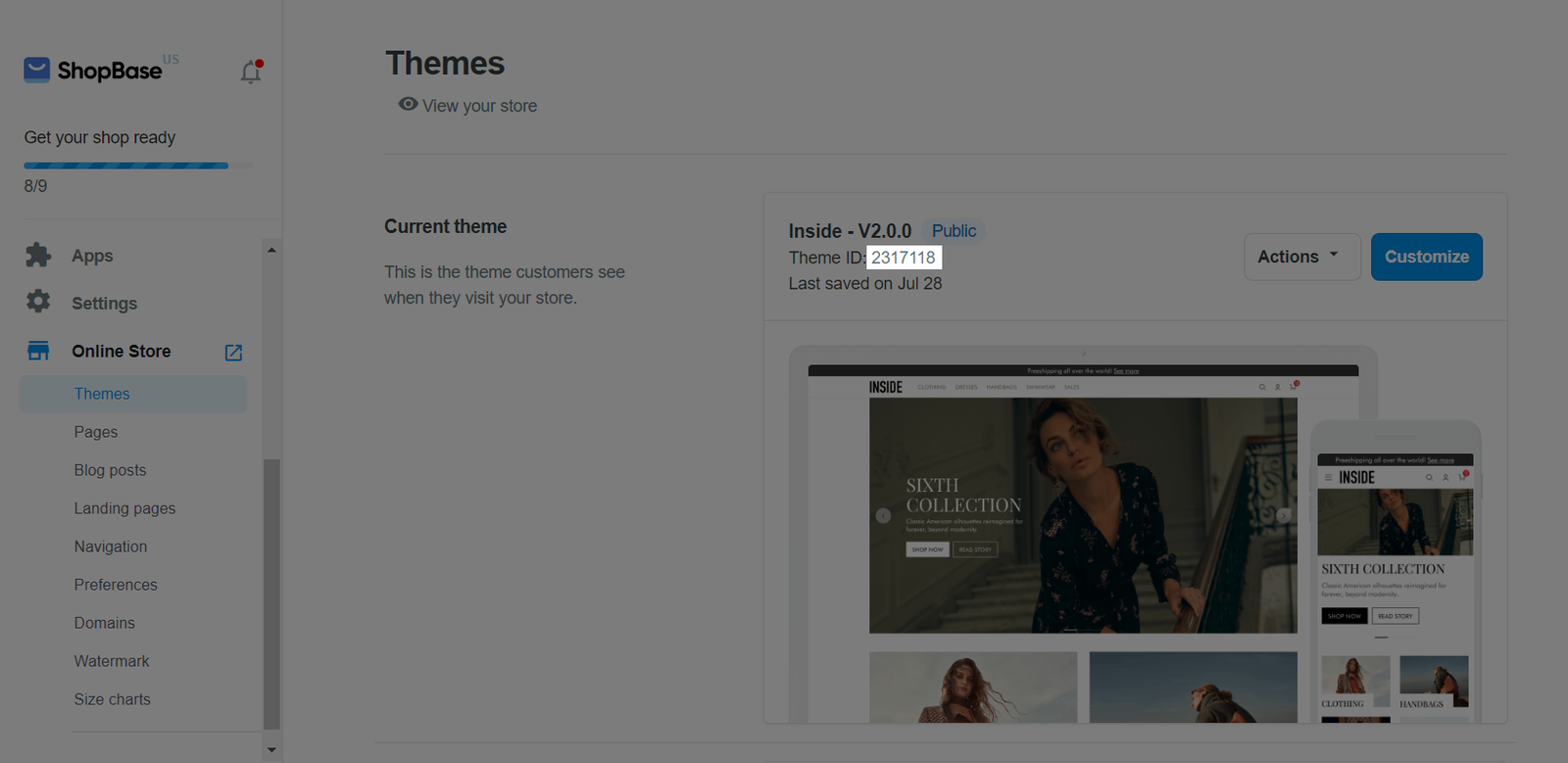The height and width of the screenshot is (763, 1568).
Task: Open online store in new tab icon
Action: pos(233,353)
